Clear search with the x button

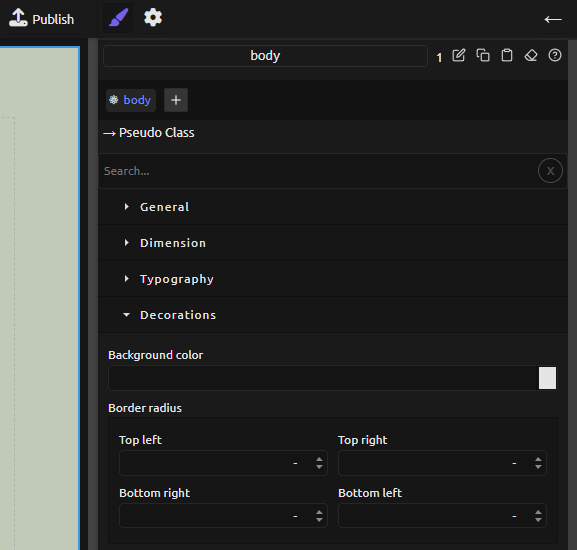point(550,171)
